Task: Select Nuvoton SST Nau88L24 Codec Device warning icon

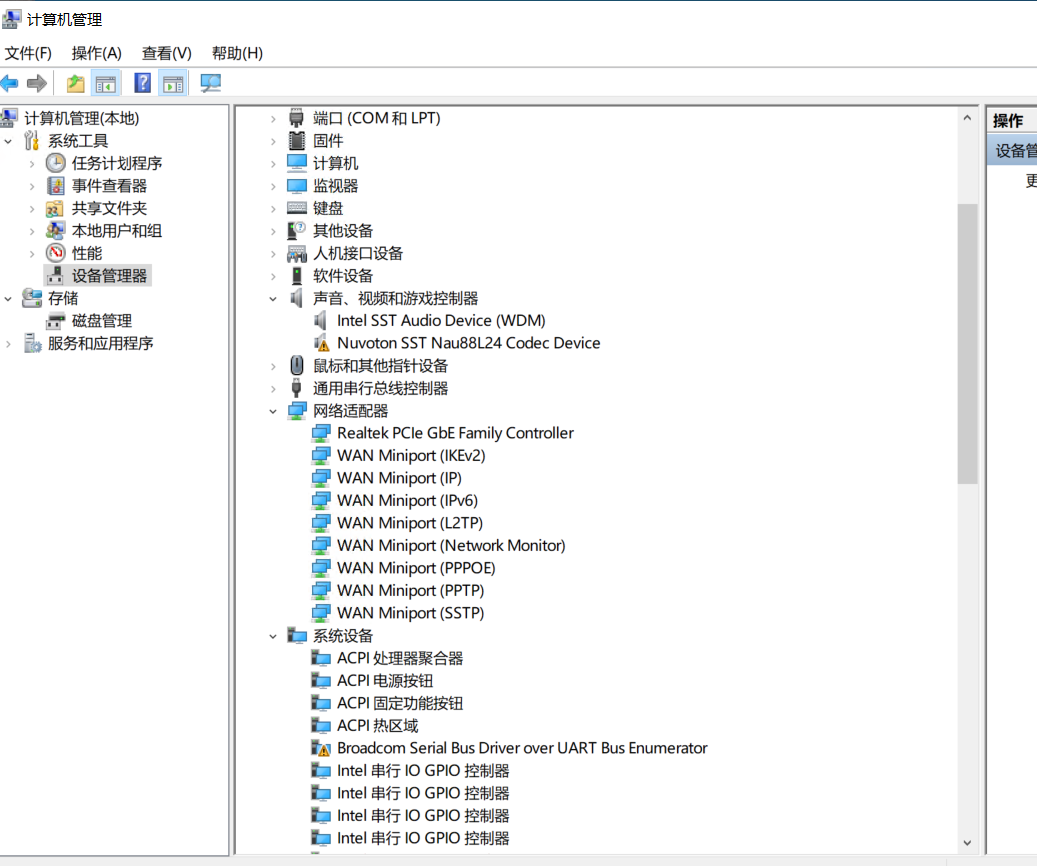Action: [x=321, y=343]
